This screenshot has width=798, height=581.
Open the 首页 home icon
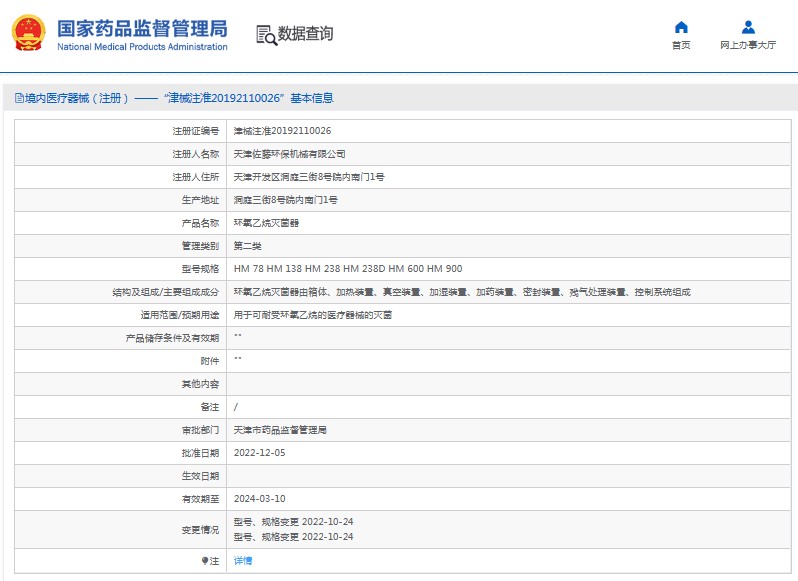681,27
